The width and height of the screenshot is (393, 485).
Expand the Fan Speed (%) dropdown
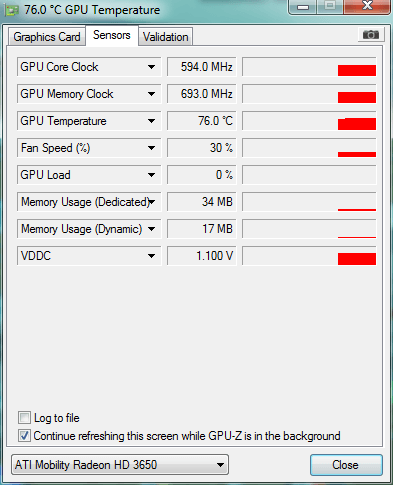pyautogui.click(x=151, y=148)
